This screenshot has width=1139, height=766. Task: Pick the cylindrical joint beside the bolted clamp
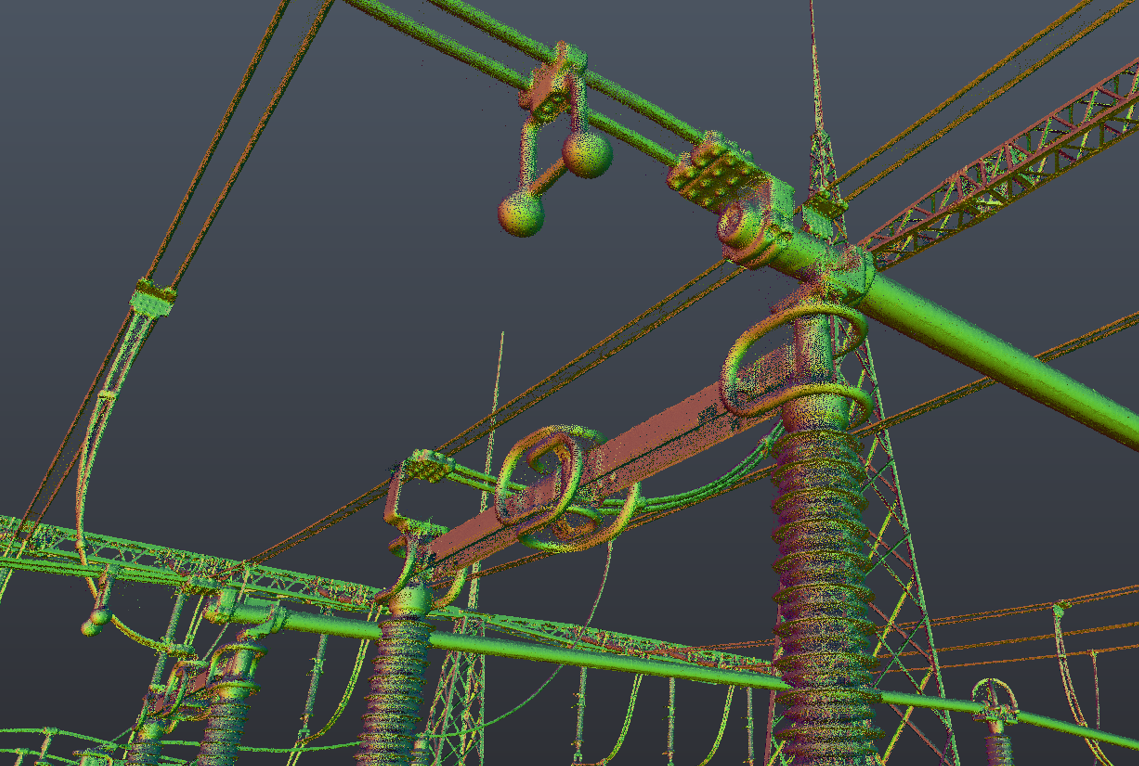[x=746, y=230]
